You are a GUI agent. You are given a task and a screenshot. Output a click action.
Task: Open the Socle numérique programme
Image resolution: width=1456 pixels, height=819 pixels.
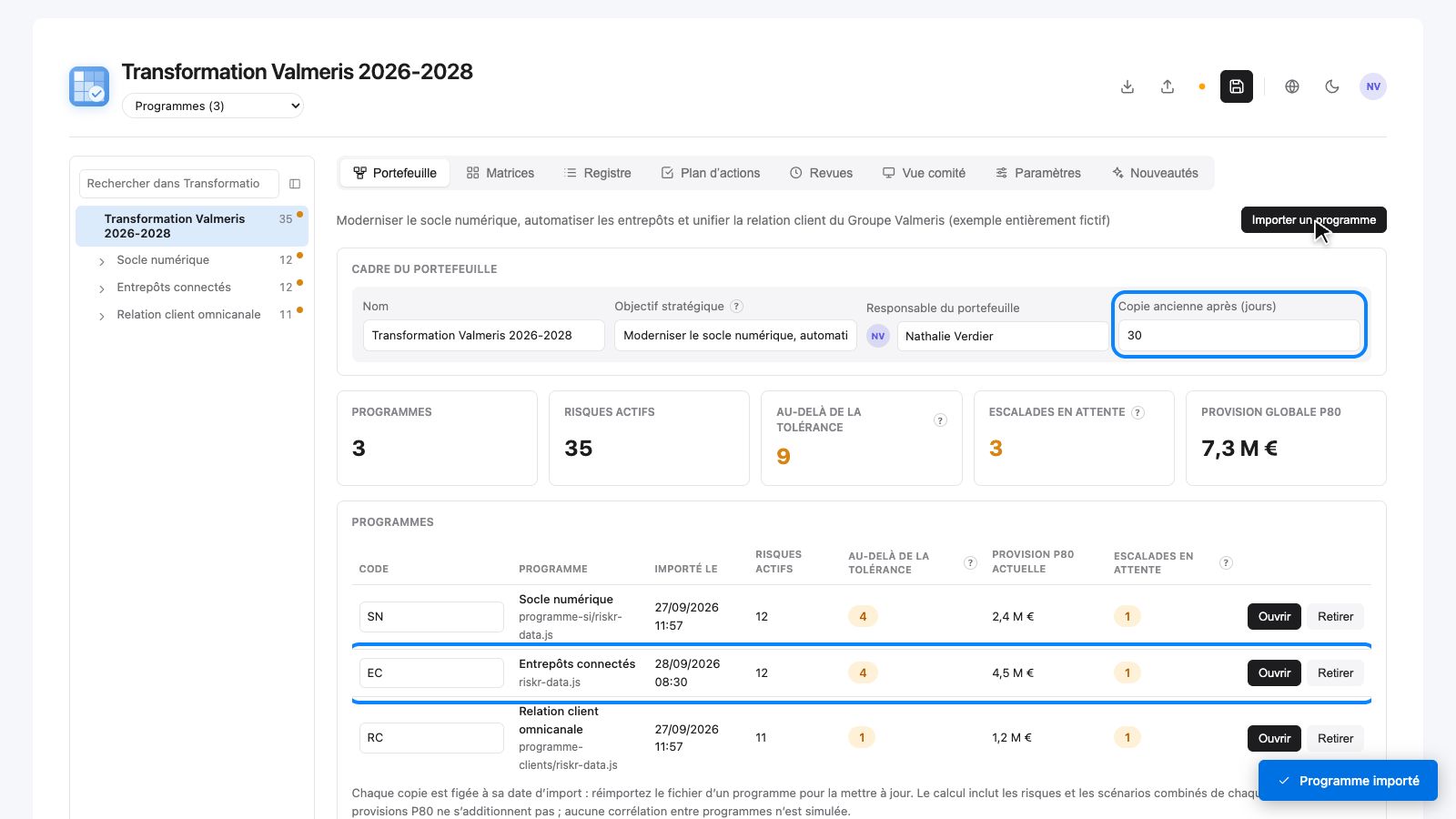(1274, 616)
